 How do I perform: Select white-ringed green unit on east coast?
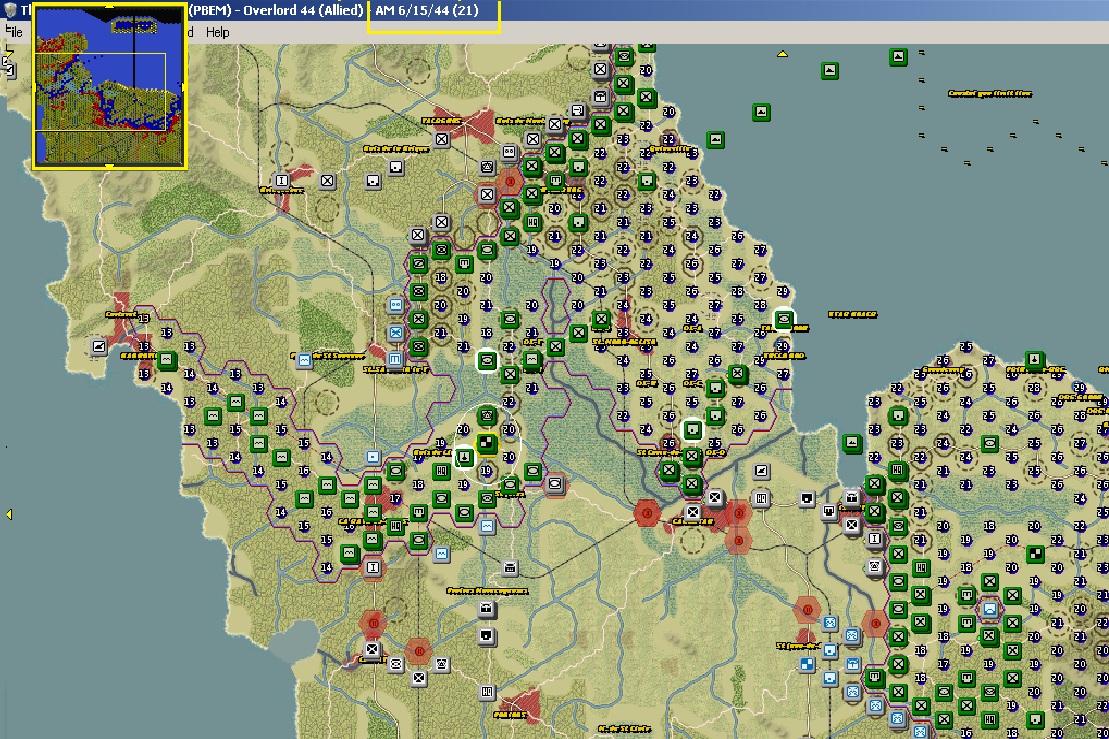[784, 320]
